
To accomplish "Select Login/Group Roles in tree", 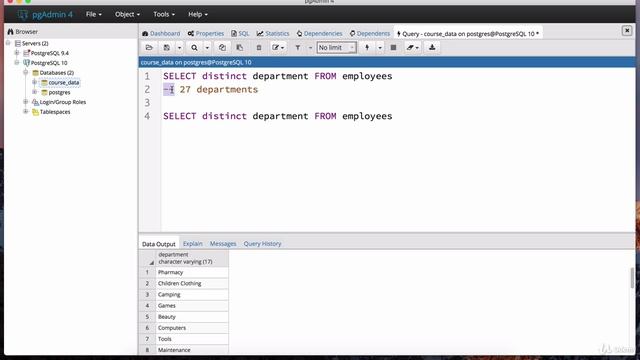I will [62, 102].
